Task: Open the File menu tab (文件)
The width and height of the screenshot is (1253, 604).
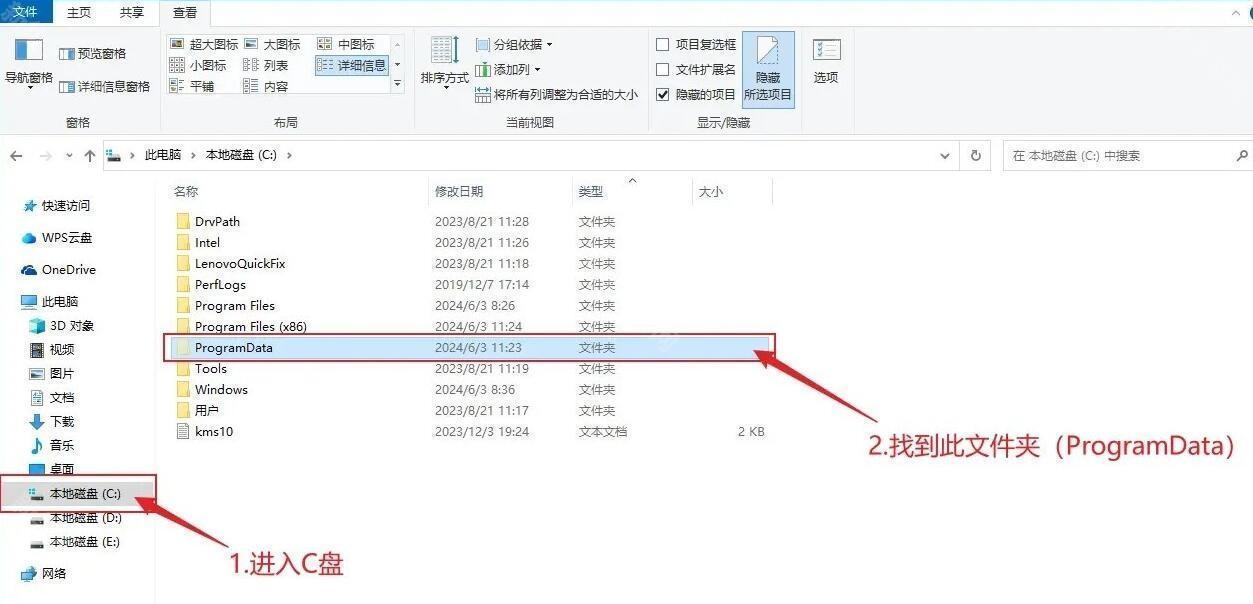Action: pyautogui.click(x=25, y=12)
